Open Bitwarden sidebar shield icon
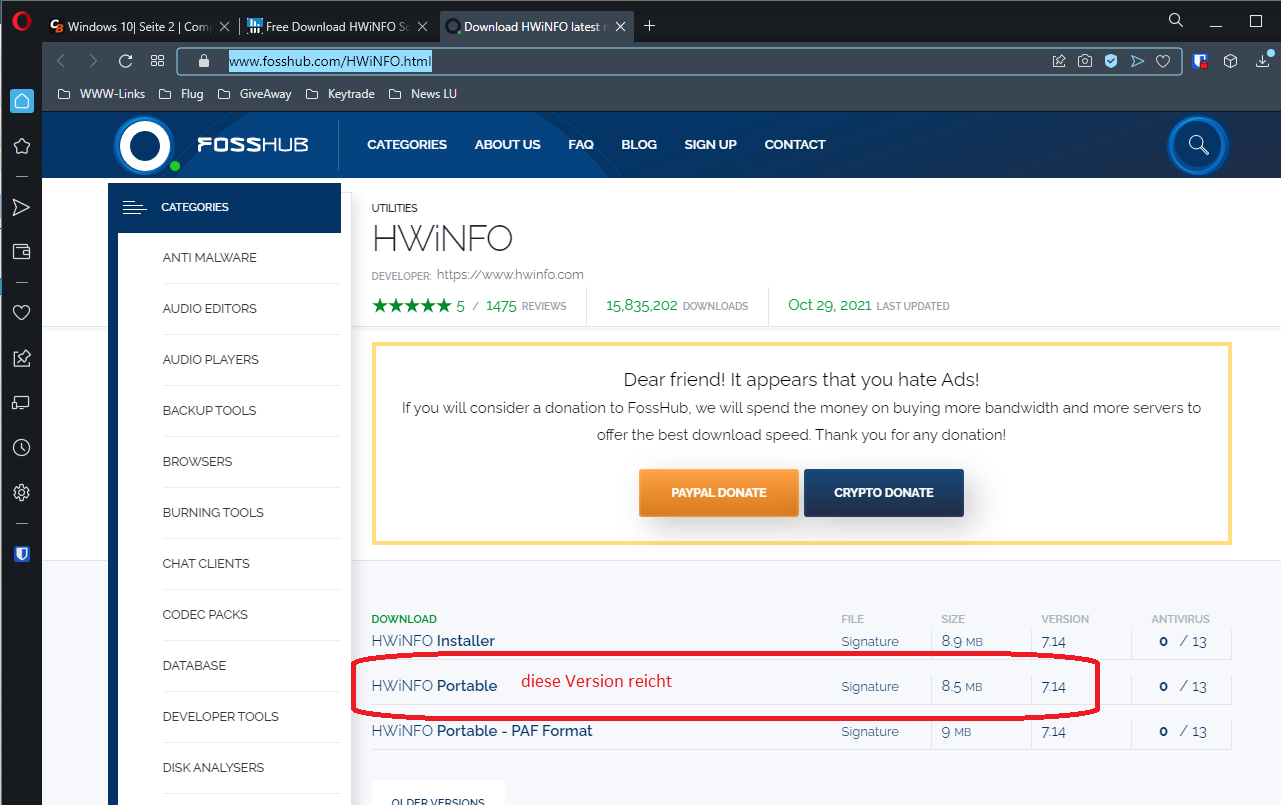The width and height of the screenshot is (1281, 805). click(x=21, y=553)
